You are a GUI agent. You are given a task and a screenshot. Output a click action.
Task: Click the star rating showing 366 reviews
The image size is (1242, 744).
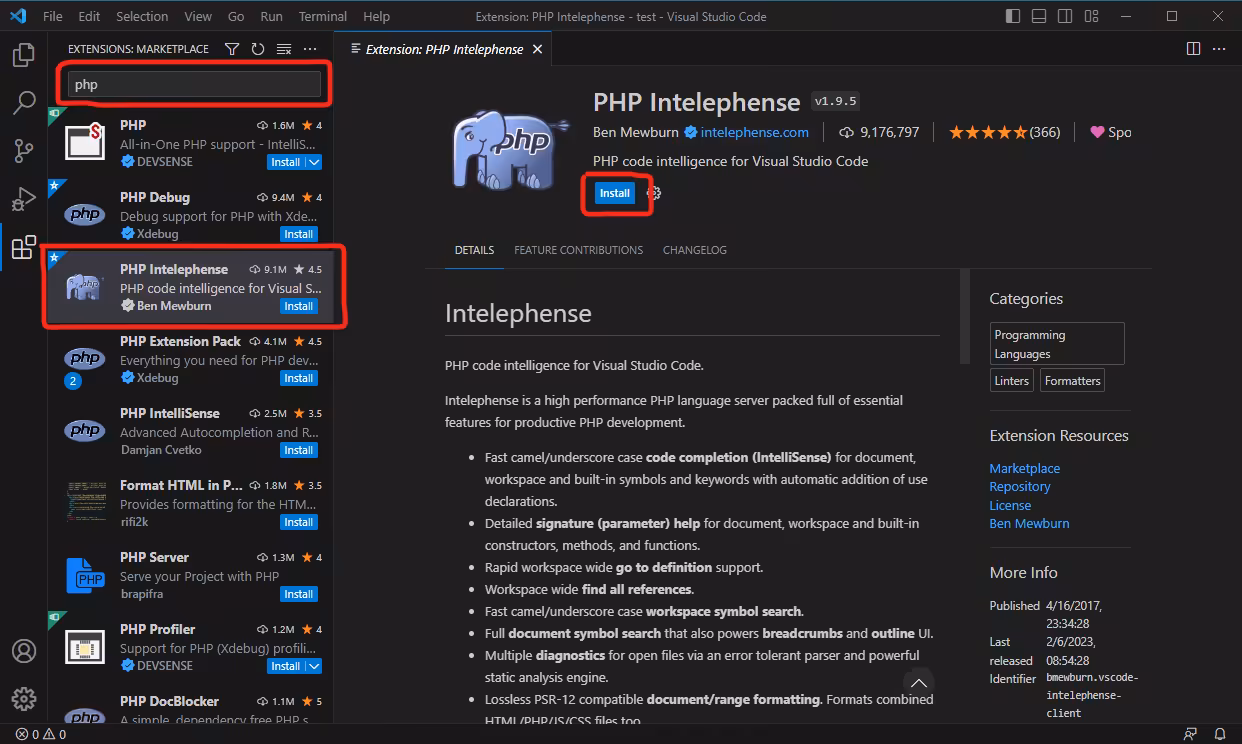click(x=1004, y=132)
